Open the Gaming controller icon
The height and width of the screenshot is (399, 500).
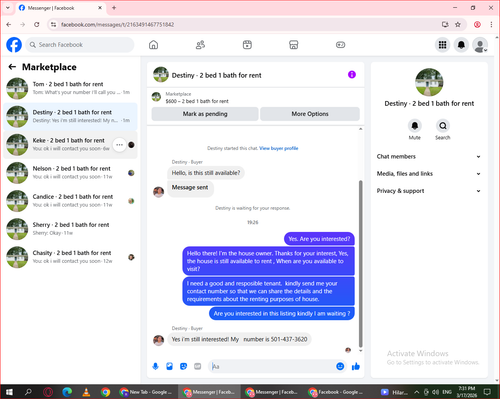click(340, 45)
